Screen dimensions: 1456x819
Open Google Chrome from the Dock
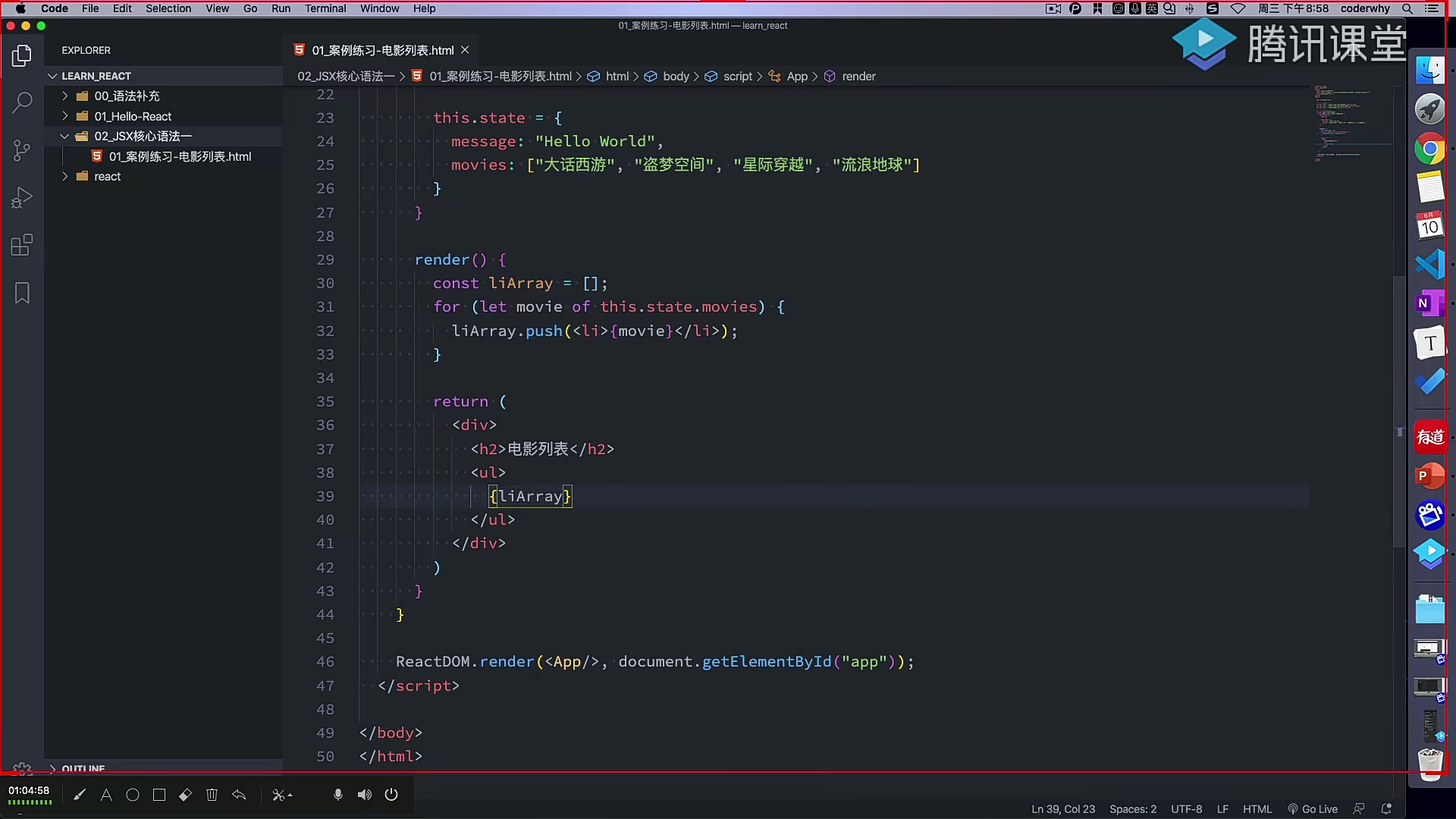coord(1430,149)
